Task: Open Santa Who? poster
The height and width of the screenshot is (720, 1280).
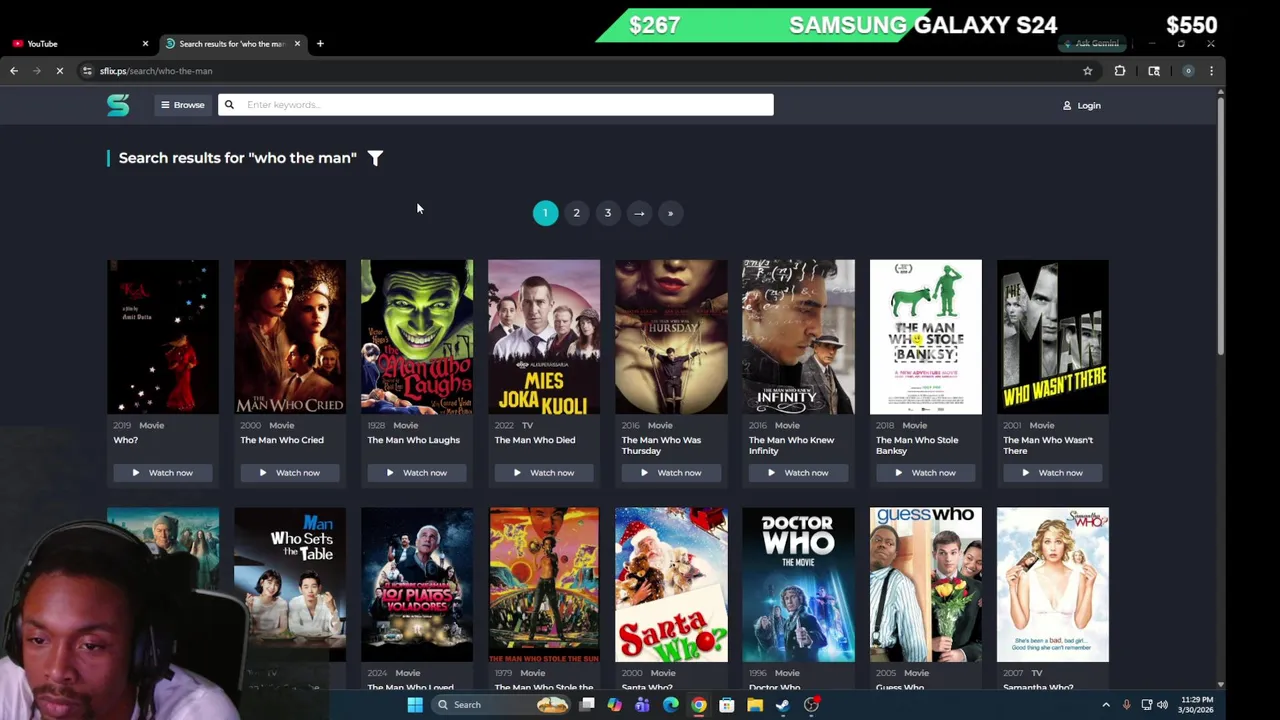Action: coord(671,585)
